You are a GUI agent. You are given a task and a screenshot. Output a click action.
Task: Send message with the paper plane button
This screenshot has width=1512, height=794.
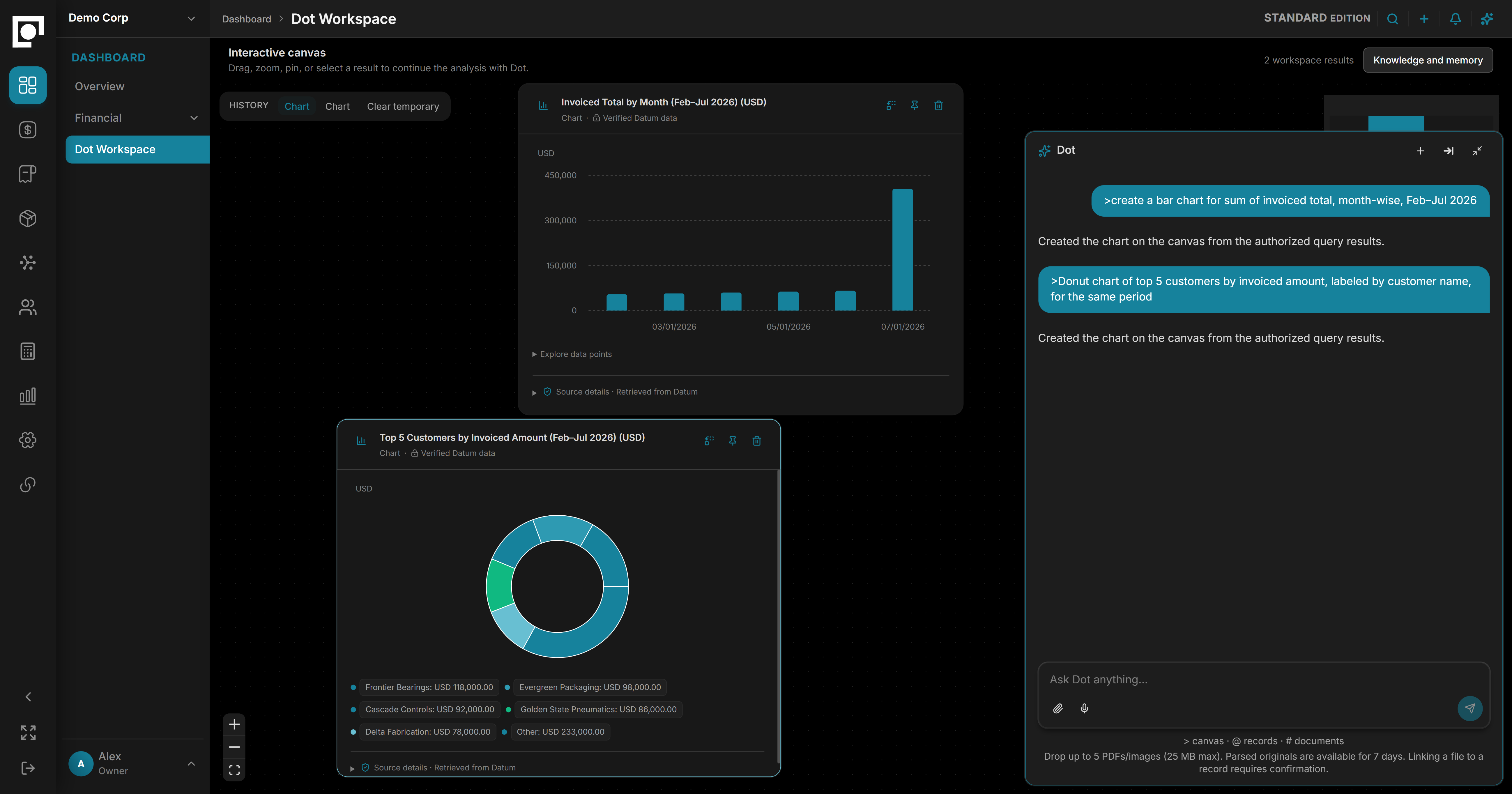1470,708
